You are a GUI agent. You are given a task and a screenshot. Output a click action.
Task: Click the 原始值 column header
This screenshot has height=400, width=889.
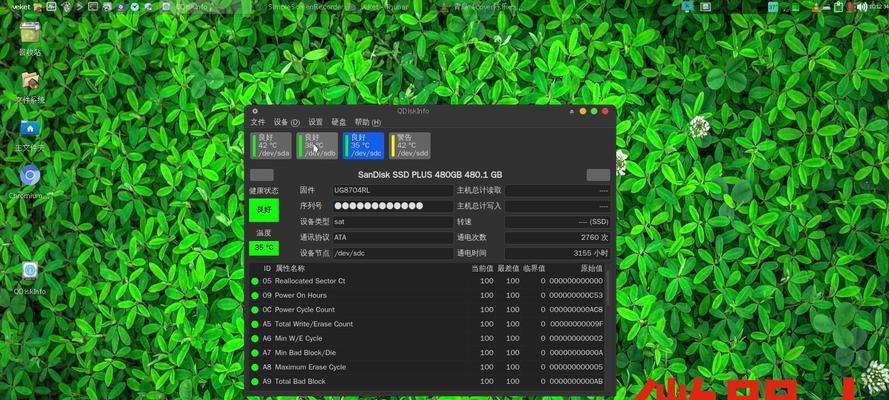coord(591,269)
